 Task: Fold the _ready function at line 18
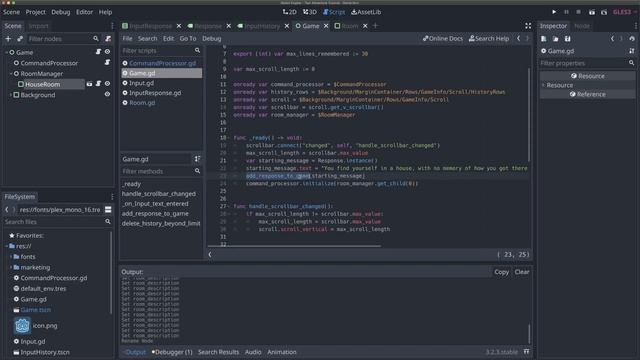click(x=229, y=138)
